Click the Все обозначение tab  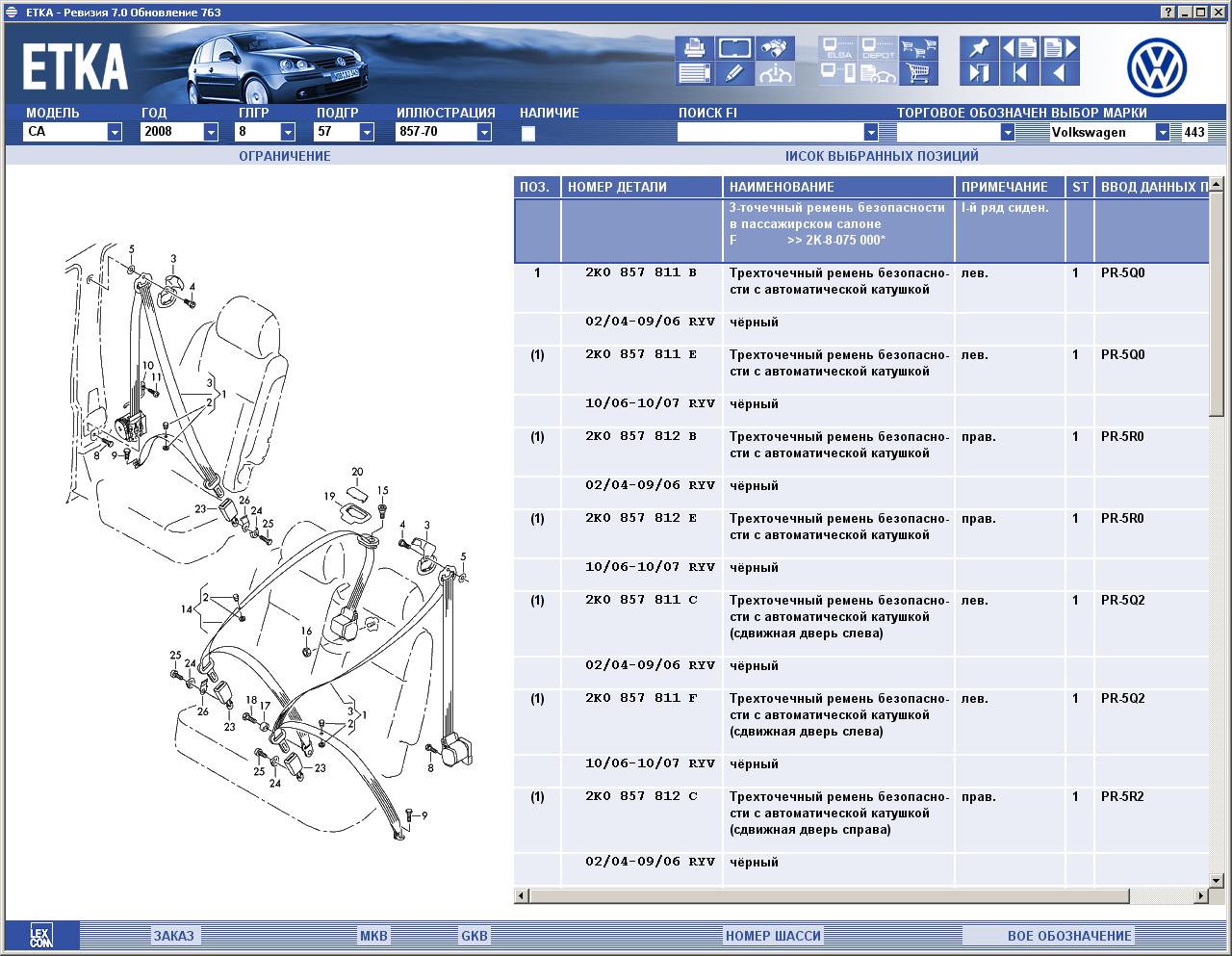(1069, 935)
